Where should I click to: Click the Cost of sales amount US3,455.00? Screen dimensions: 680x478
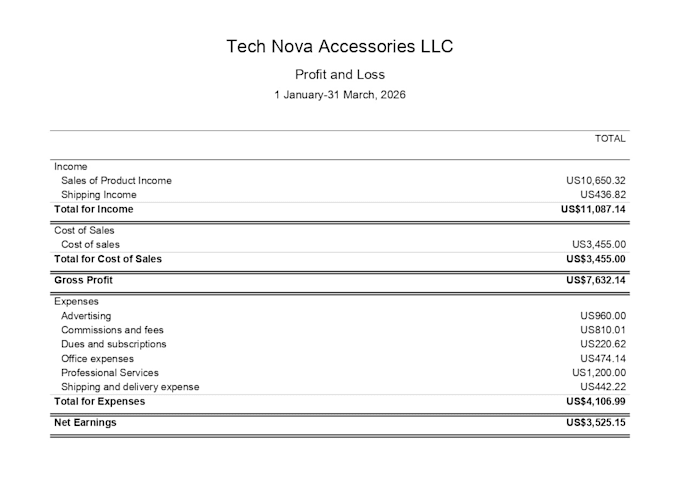pos(598,245)
